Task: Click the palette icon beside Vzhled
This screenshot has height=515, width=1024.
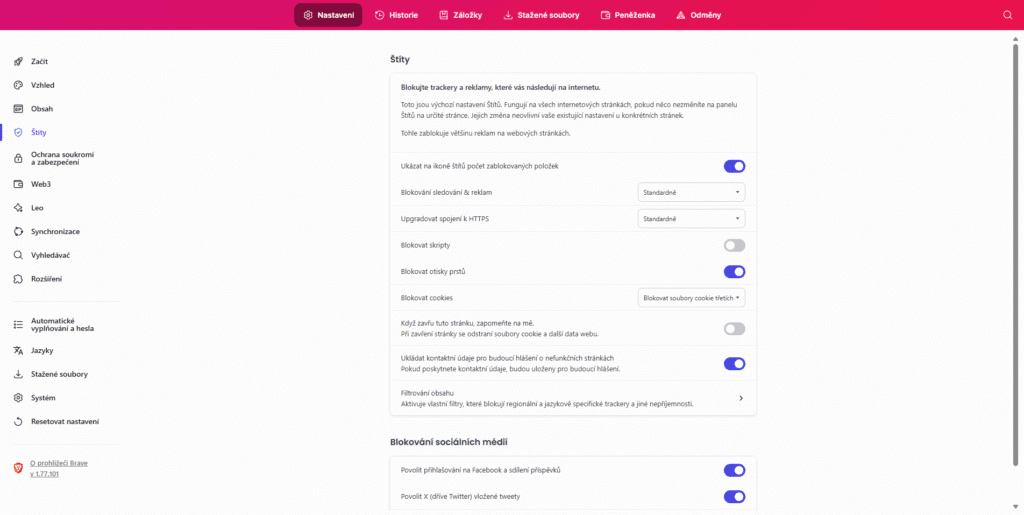Action: 18,85
